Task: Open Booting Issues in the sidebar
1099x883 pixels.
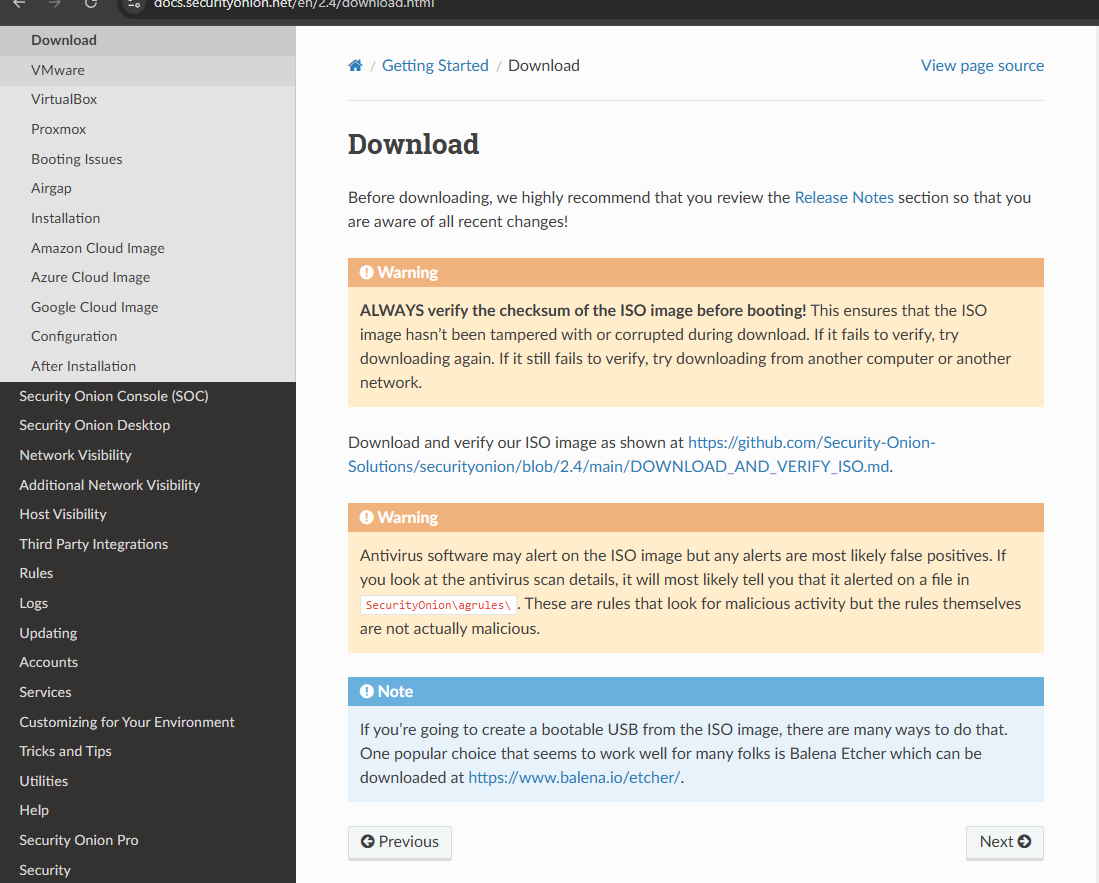Action: (148, 159)
